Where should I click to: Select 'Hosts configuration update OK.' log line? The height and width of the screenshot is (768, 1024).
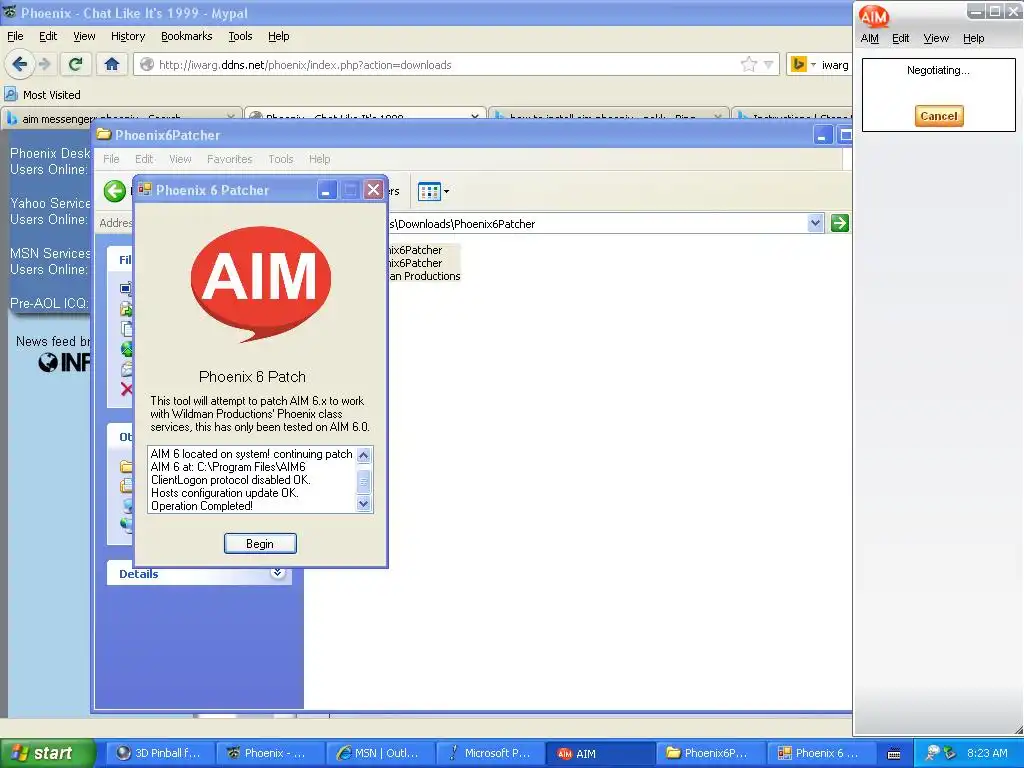(225, 493)
